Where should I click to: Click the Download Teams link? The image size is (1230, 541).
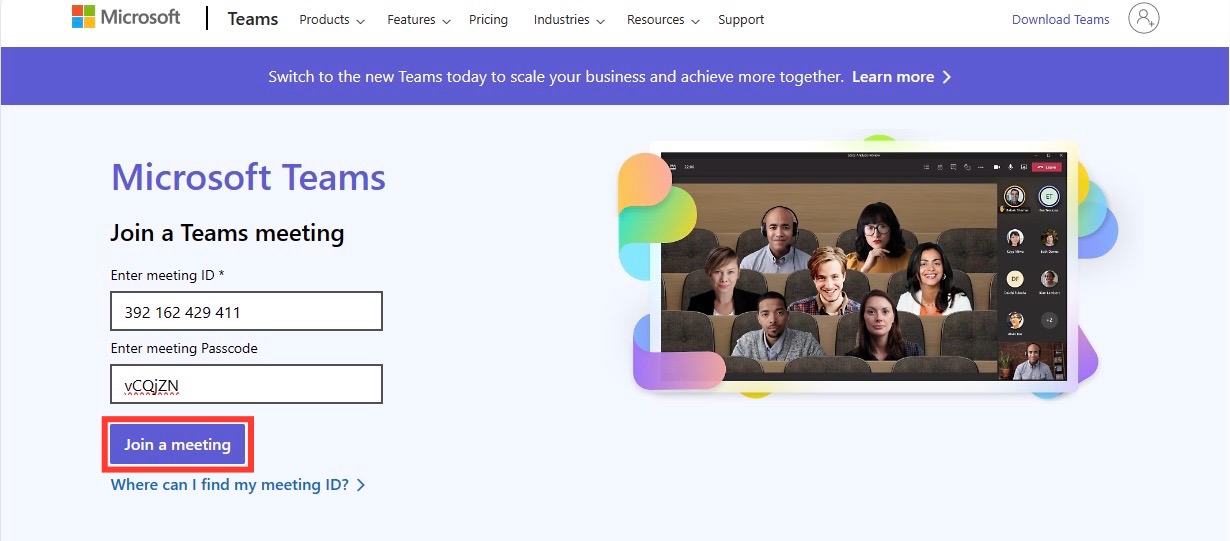point(1060,19)
